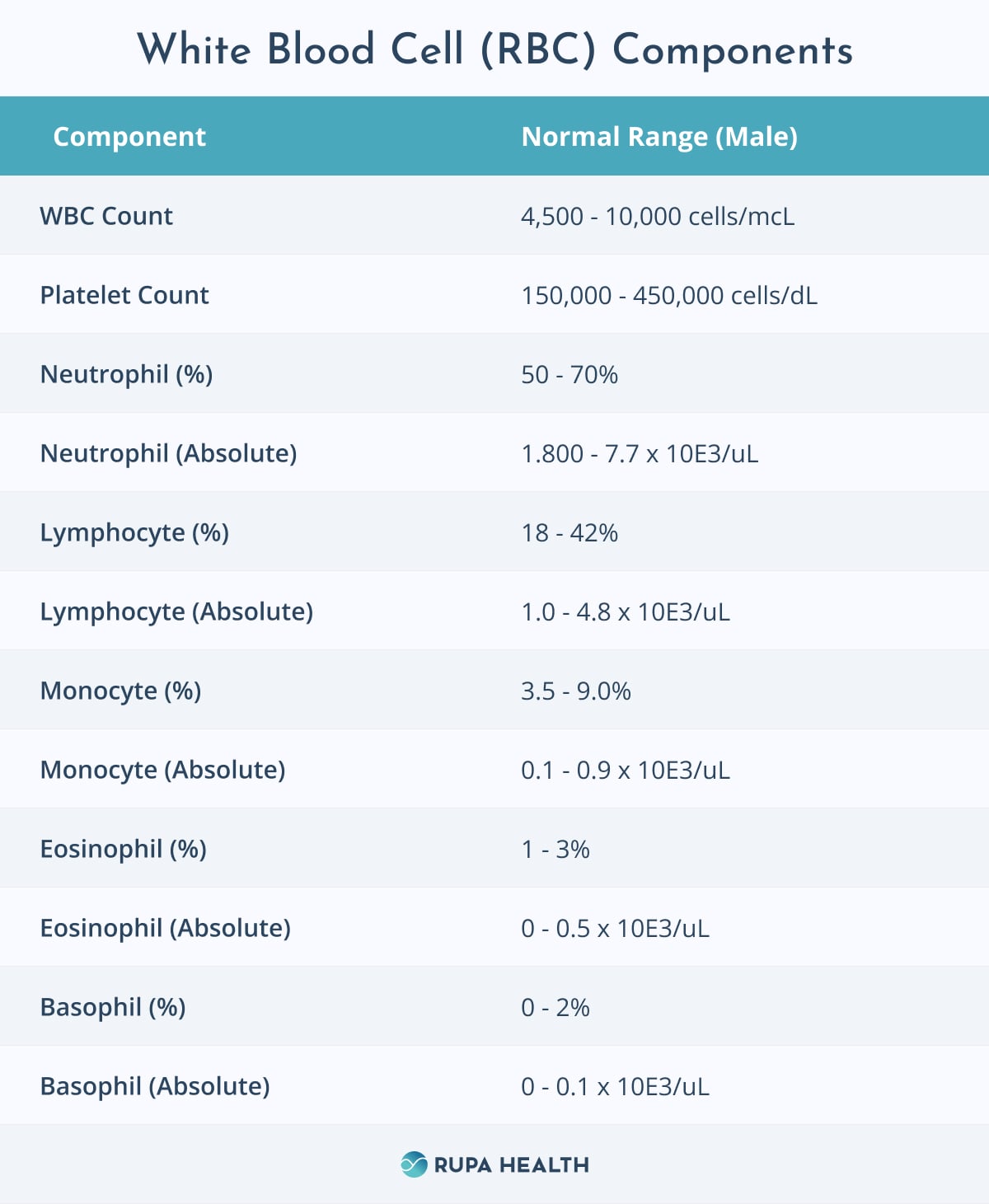
Task: Select the Normal Range (Male) header
Action: [659, 137]
